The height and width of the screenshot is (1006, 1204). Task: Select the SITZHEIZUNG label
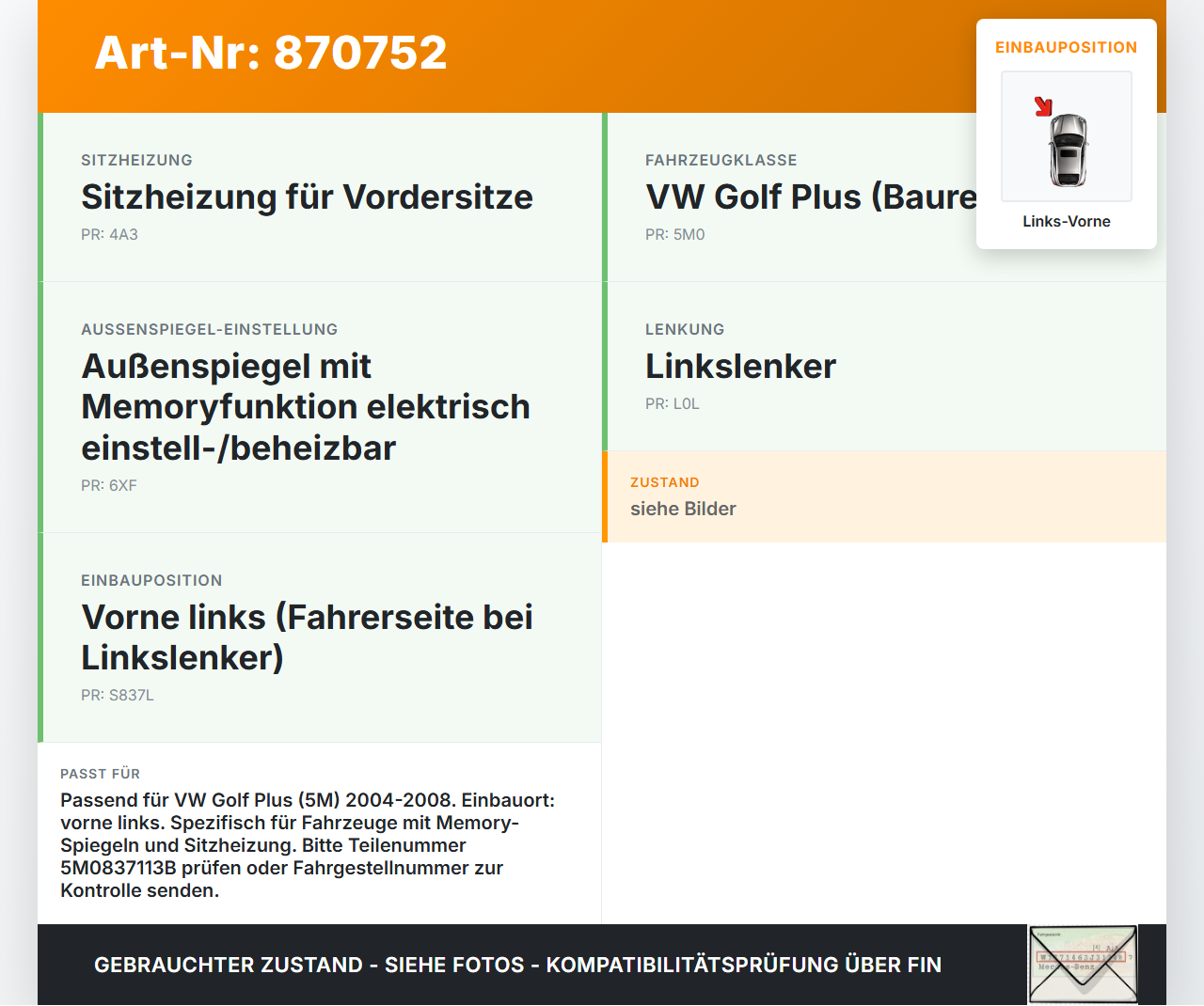pos(136,160)
